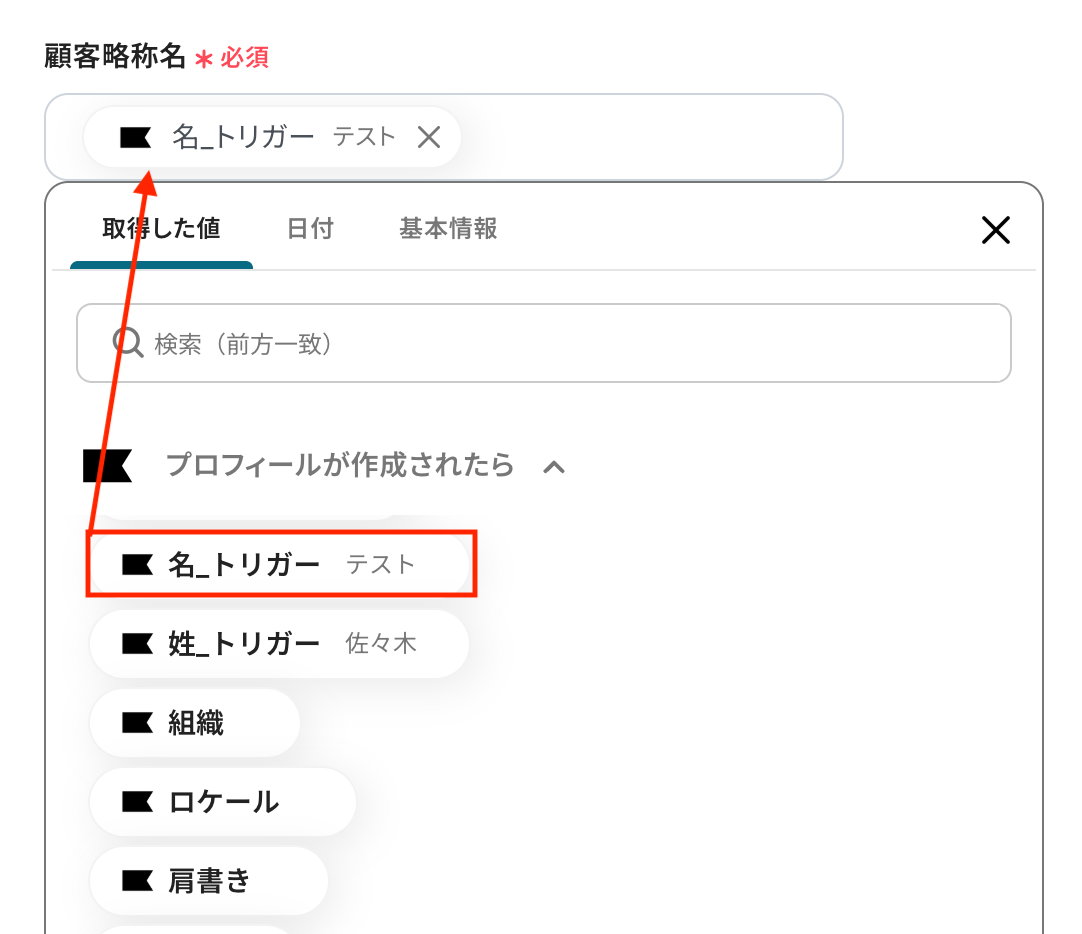The width and height of the screenshot is (1082, 934).
Task: Choose the 肩書き value
Action: 208,881
